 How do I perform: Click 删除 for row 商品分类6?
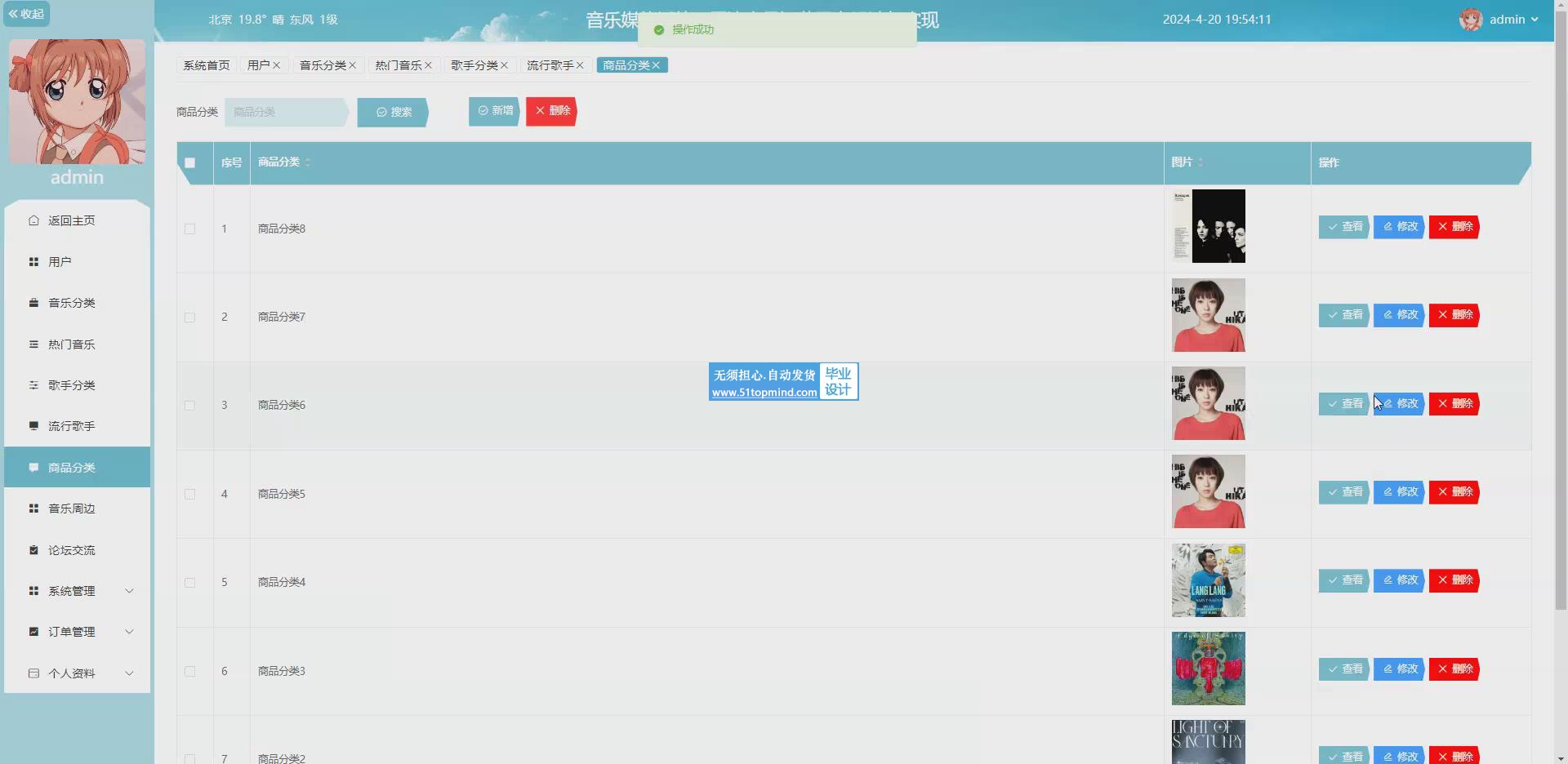[1454, 404]
